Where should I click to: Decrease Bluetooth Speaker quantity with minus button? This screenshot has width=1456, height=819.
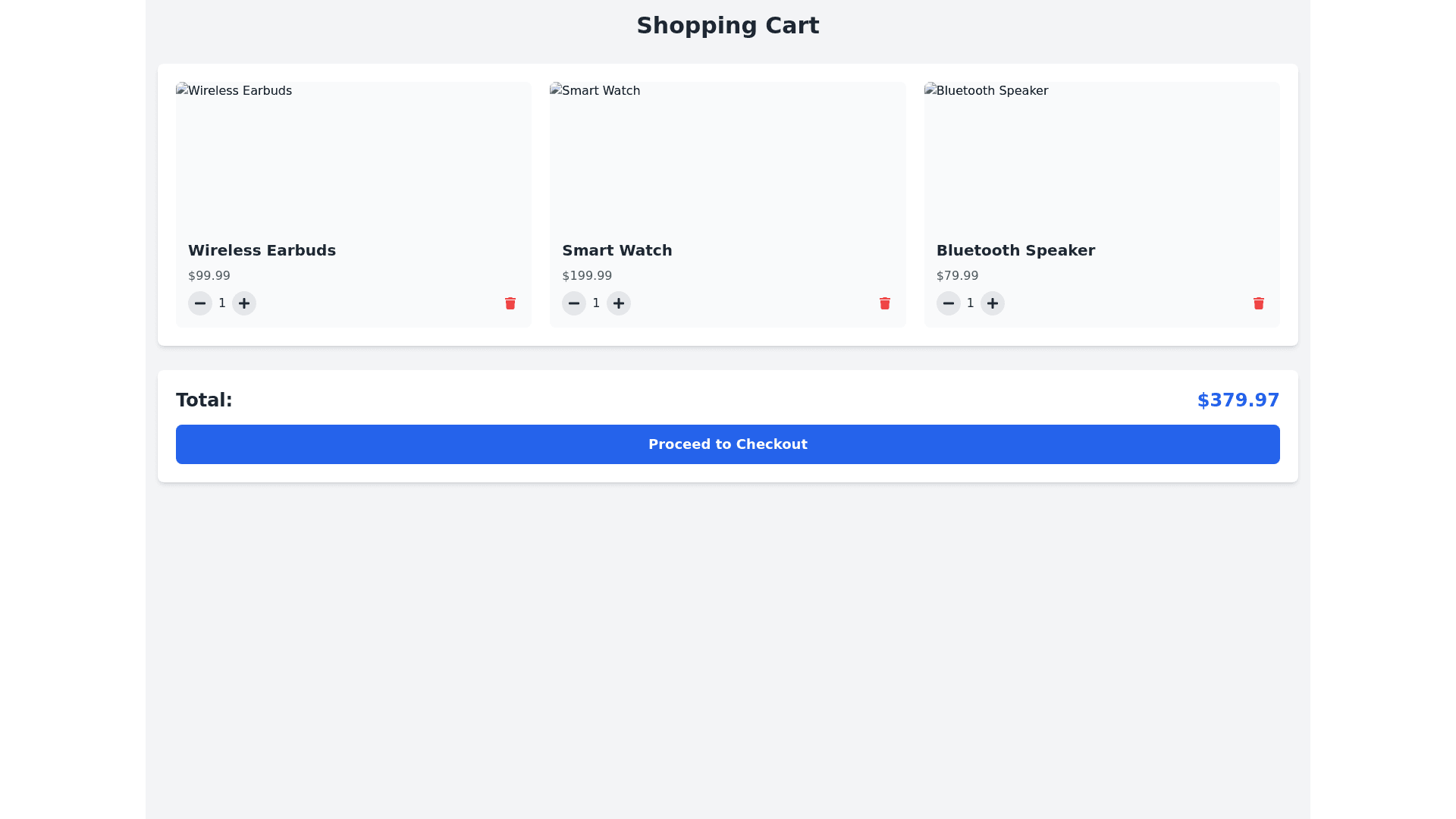[948, 303]
